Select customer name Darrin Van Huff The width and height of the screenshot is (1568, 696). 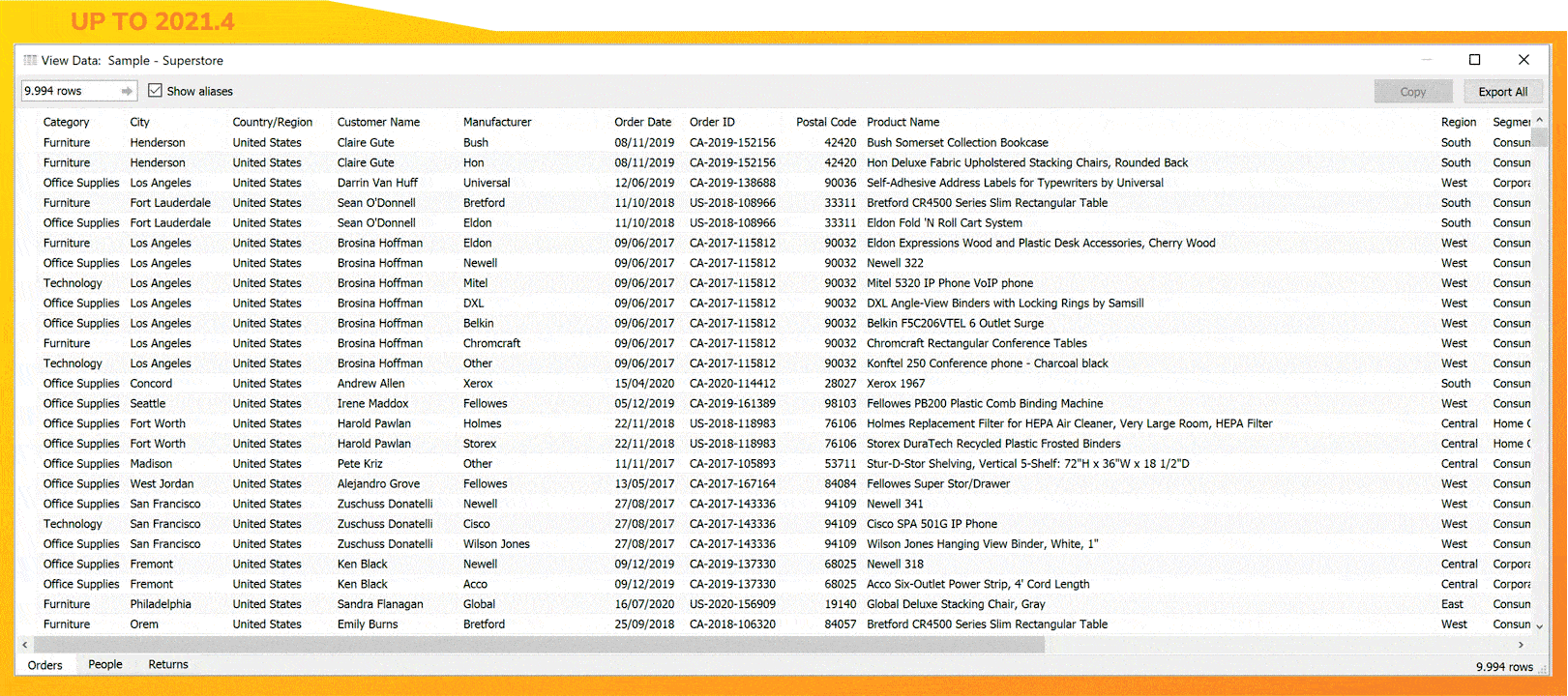pyautogui.click(x=377, y=183)
